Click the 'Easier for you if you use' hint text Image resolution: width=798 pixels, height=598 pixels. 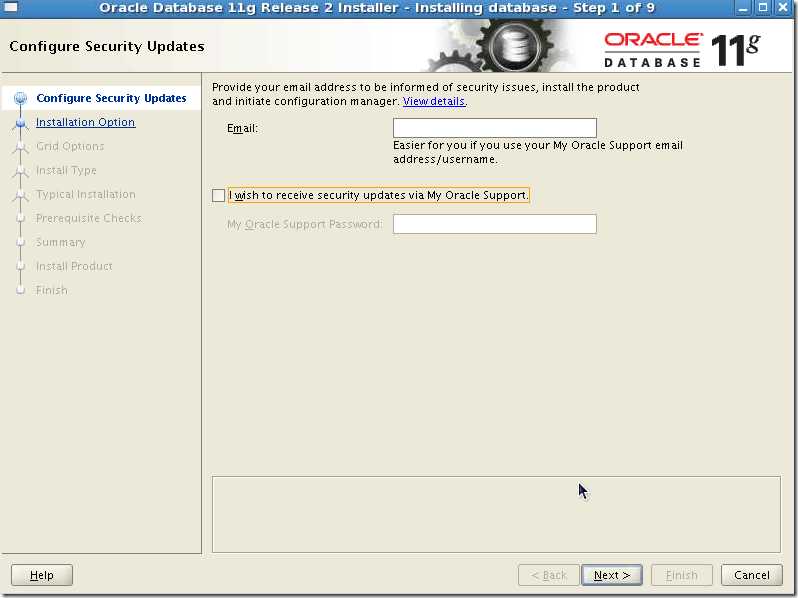(537, 152)
